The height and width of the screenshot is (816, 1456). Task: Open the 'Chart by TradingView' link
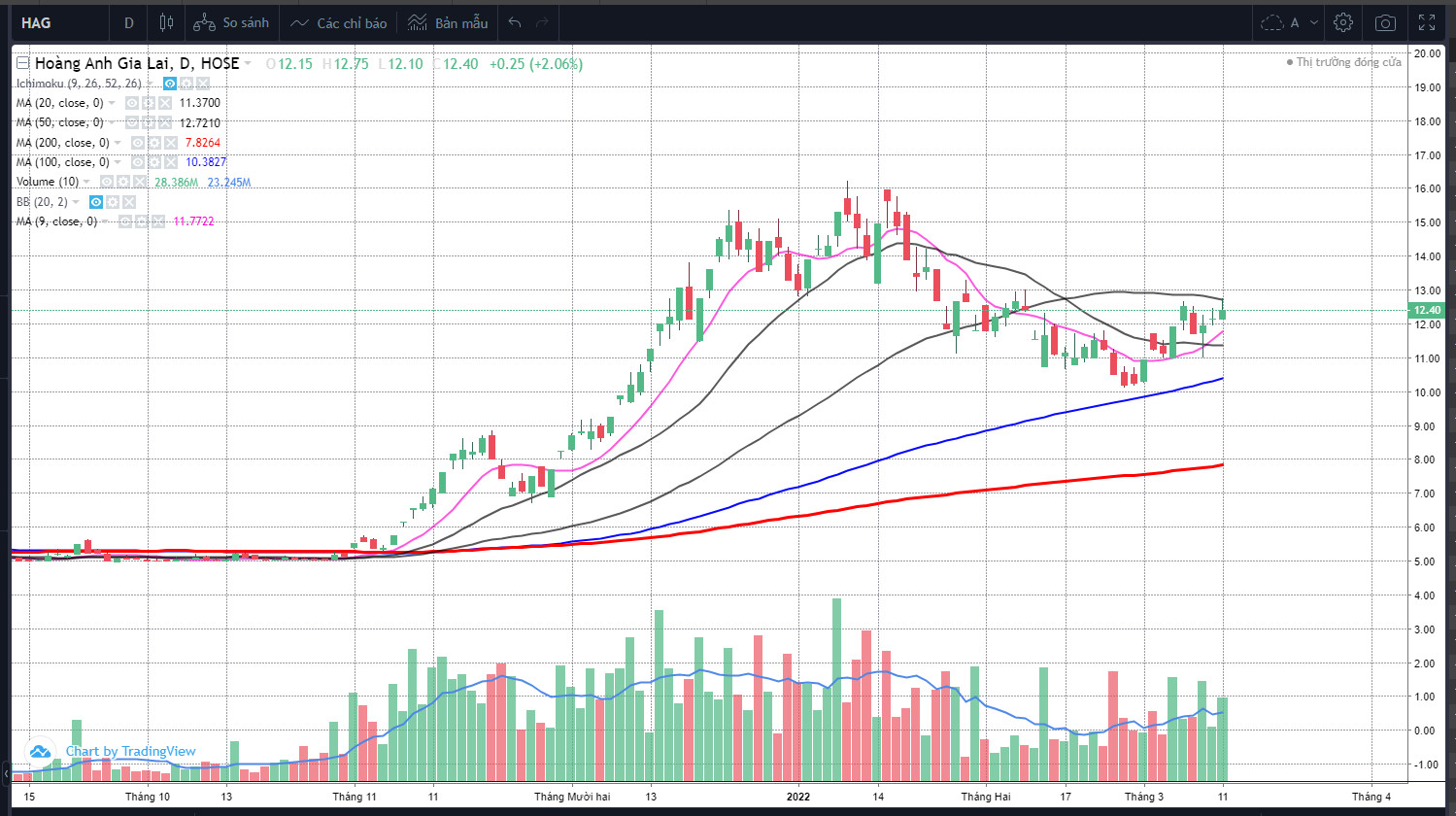[130, 751]
